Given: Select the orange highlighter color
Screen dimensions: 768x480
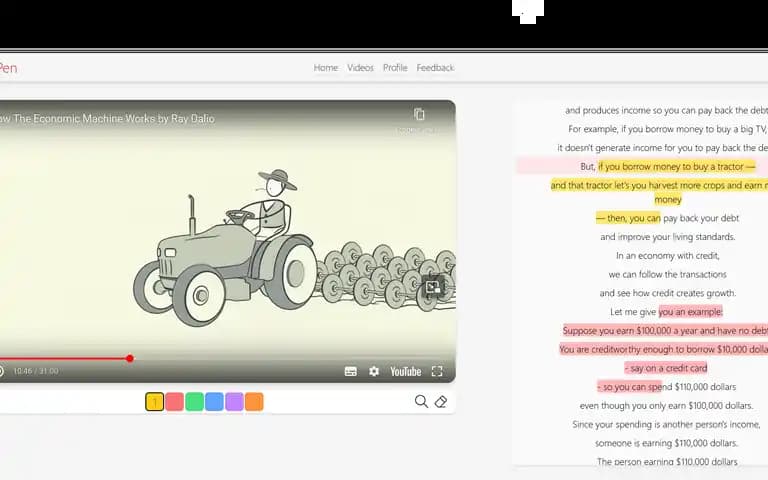Looking at the screenshot, I should pyautogui.click(x=254, y=402).
